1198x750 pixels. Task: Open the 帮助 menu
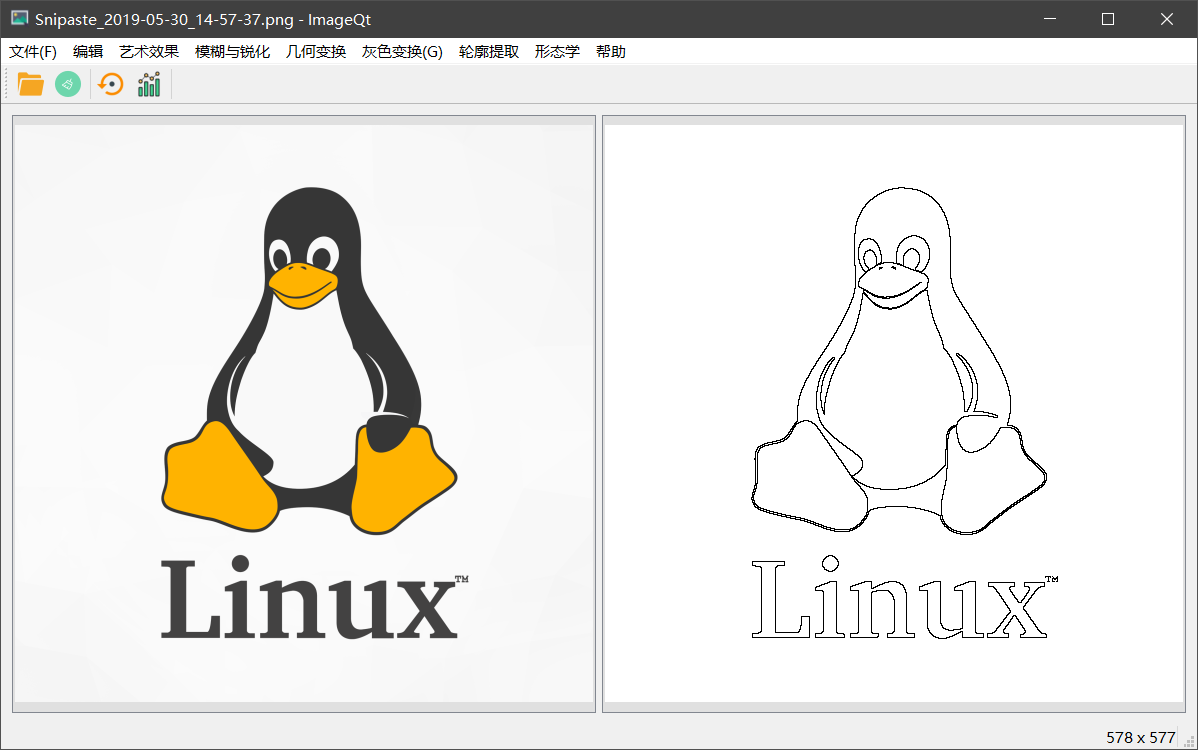pos(610,52)
